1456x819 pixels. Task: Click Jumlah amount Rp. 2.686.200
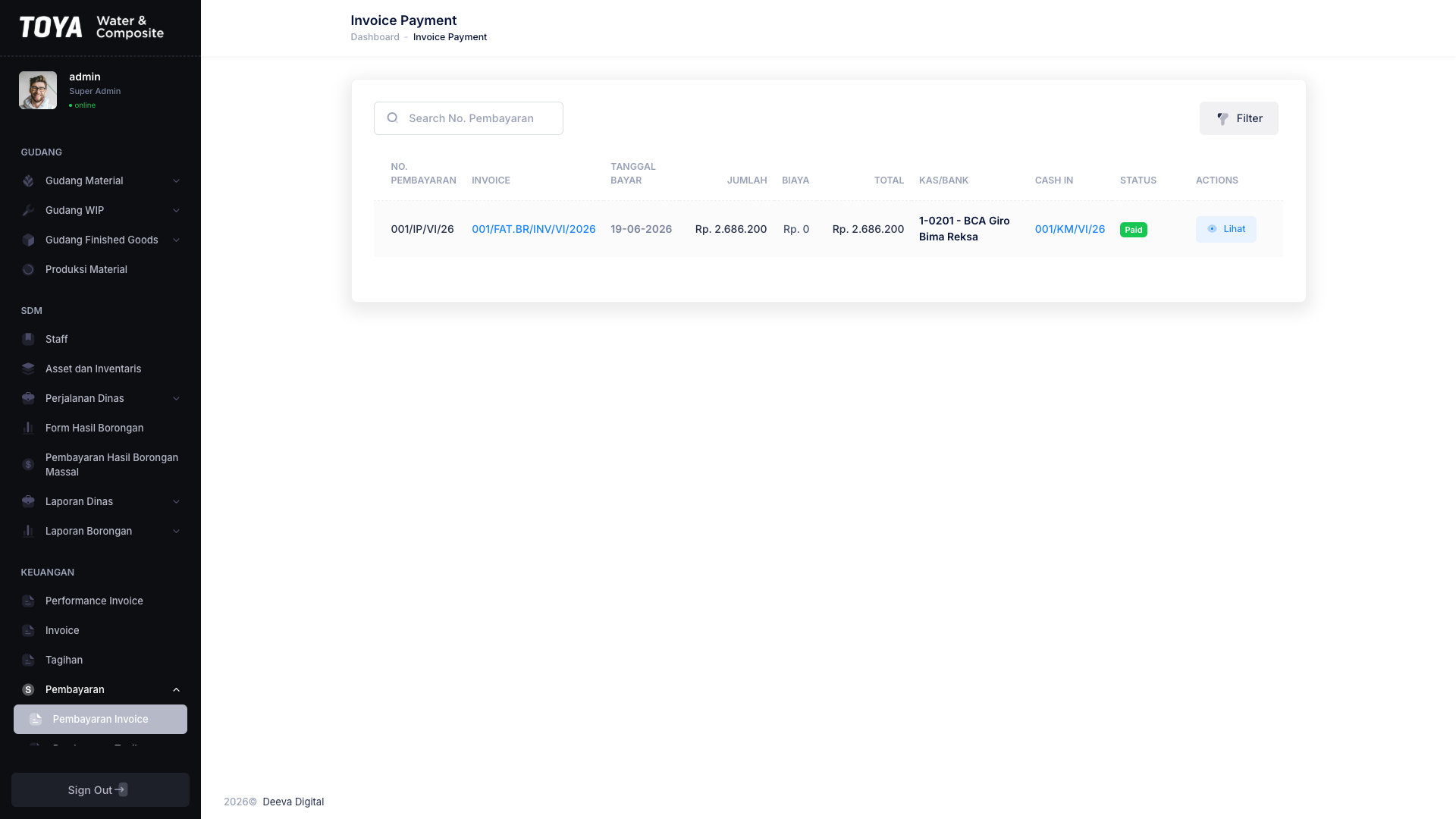[730, 229]
